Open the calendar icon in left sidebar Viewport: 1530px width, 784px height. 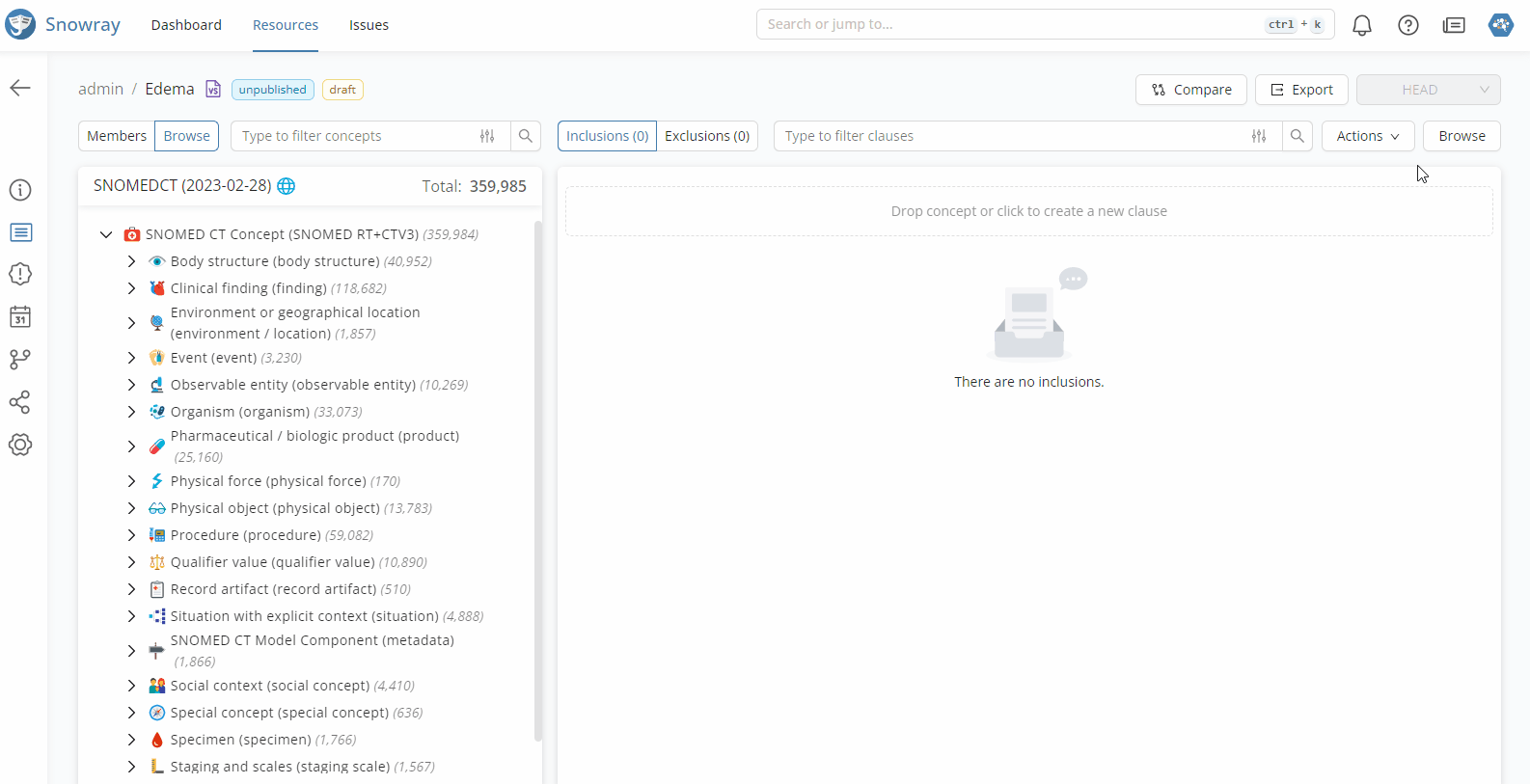click(x=20, y=317)
